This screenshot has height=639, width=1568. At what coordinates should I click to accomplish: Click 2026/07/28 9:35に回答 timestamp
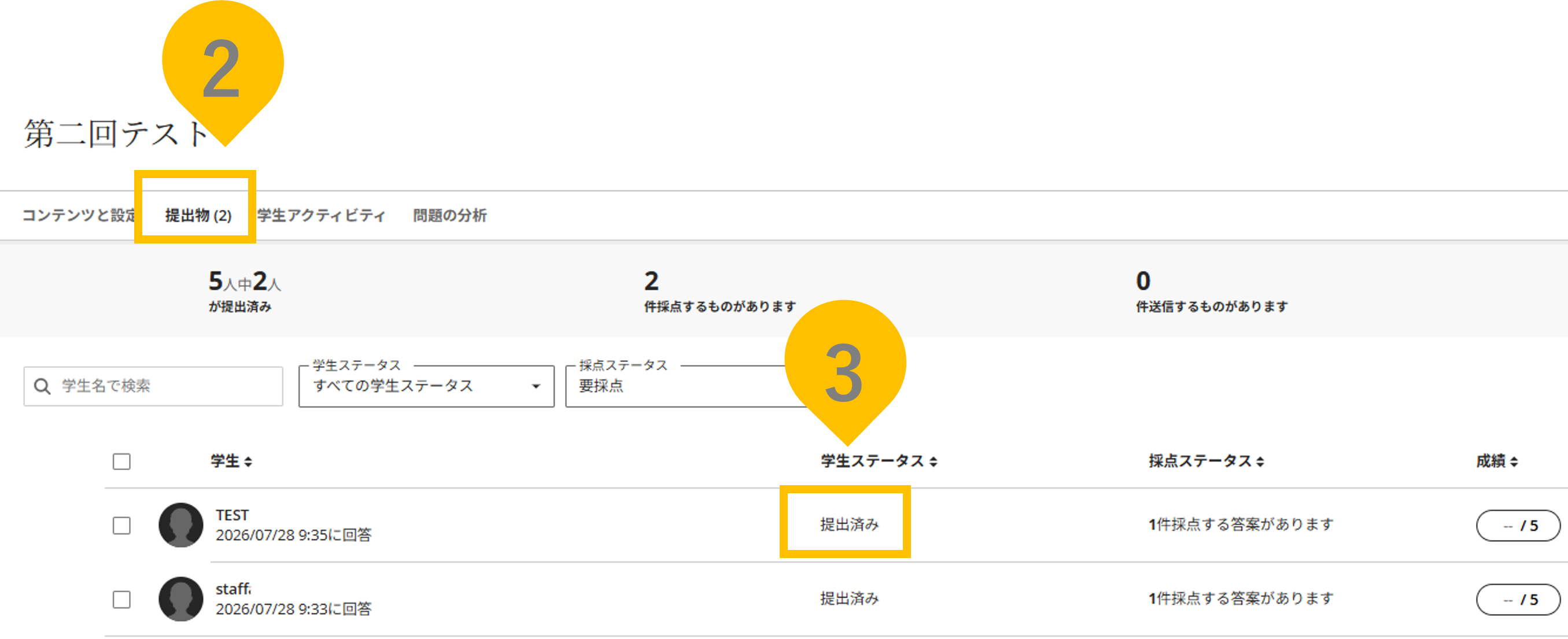293,535
